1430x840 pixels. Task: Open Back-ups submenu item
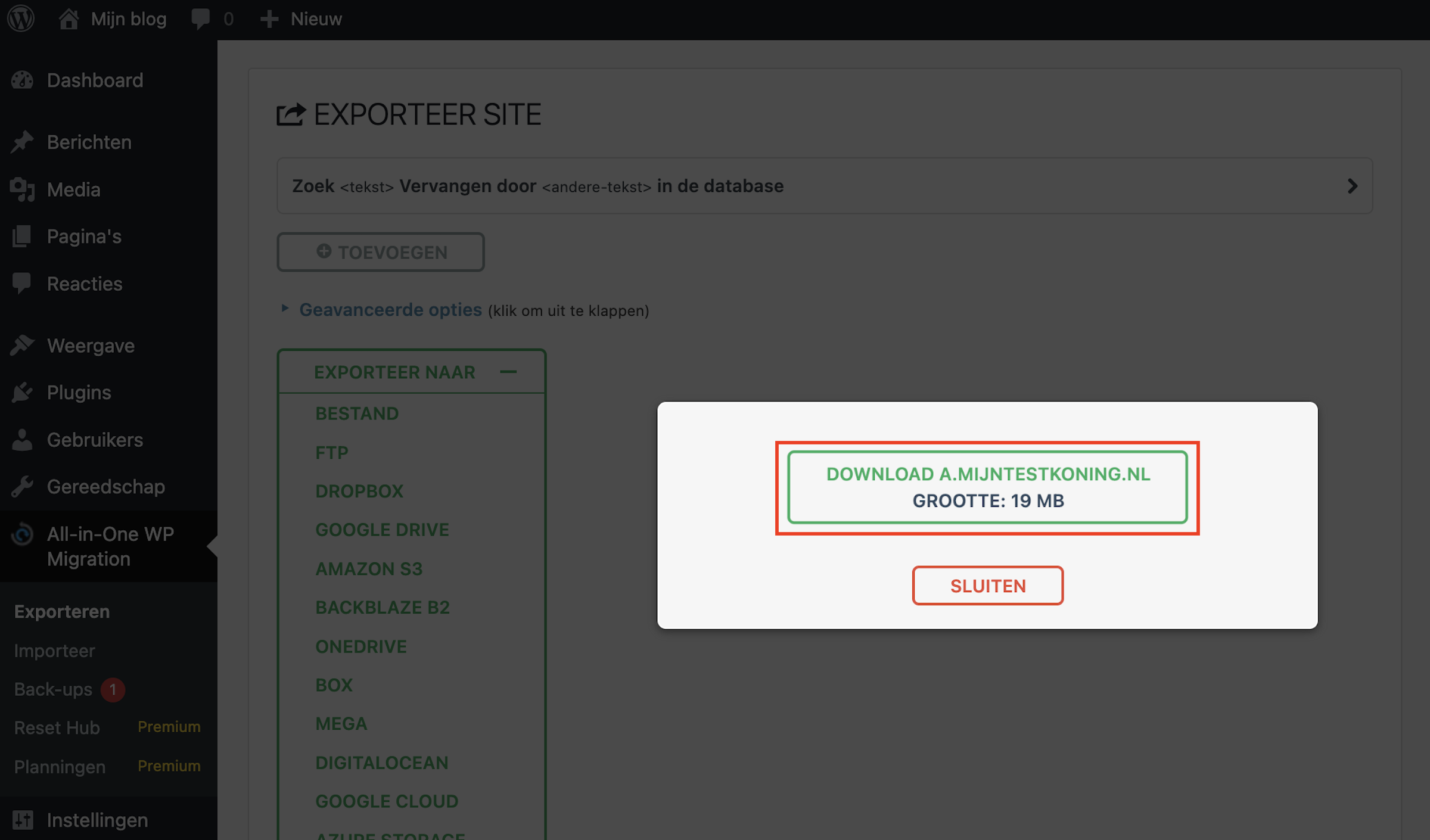pos(53,689)
